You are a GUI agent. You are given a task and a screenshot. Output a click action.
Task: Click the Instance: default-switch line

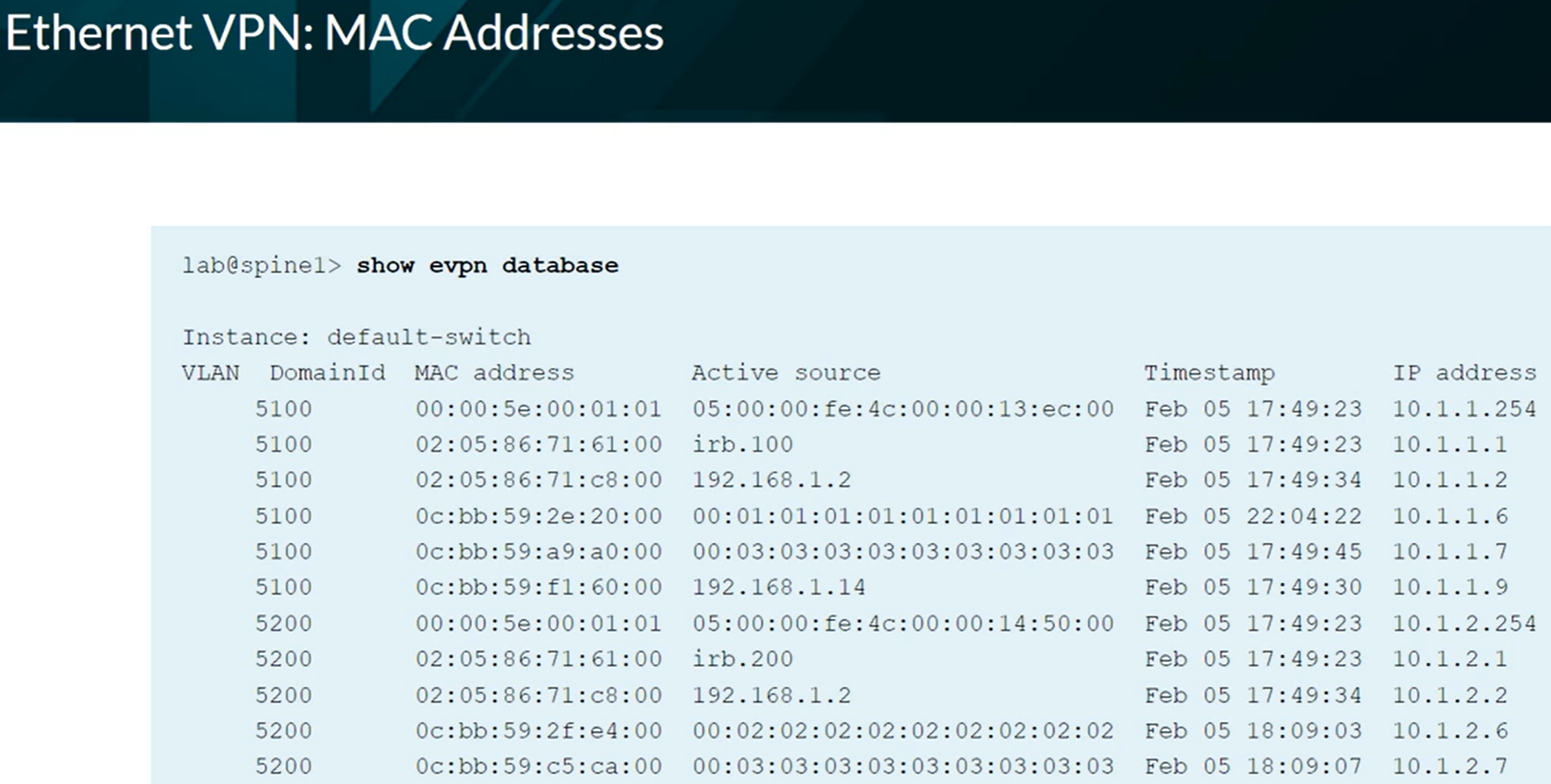[357, 337]
